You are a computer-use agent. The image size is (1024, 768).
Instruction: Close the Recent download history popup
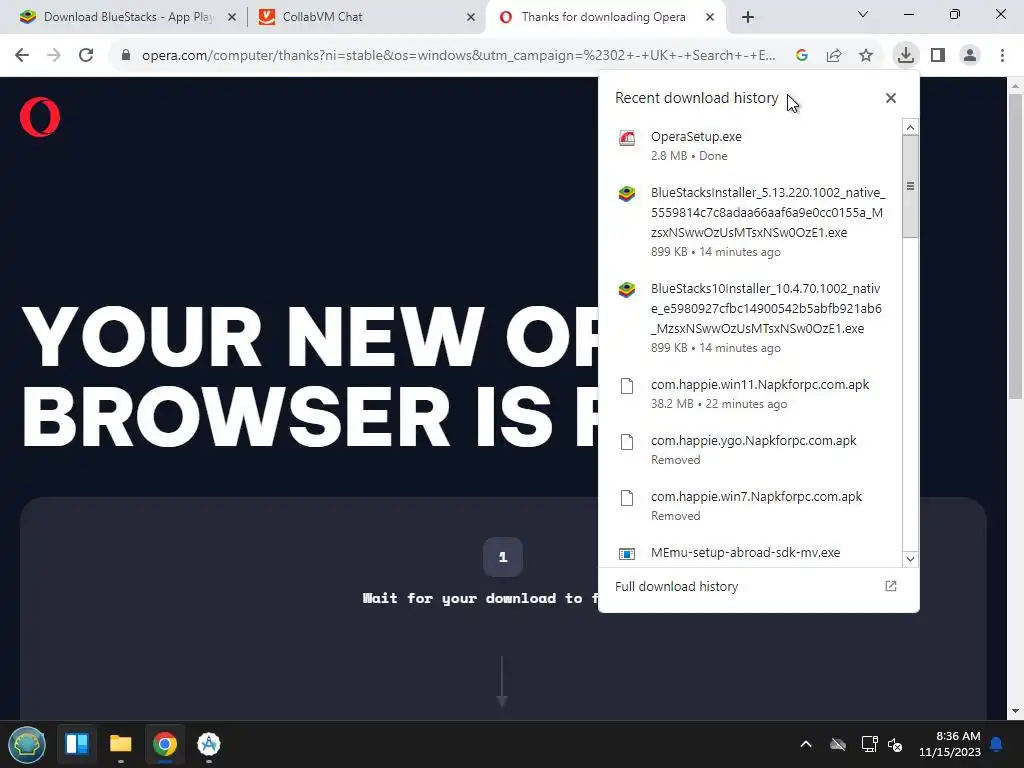tap(891, 98)
